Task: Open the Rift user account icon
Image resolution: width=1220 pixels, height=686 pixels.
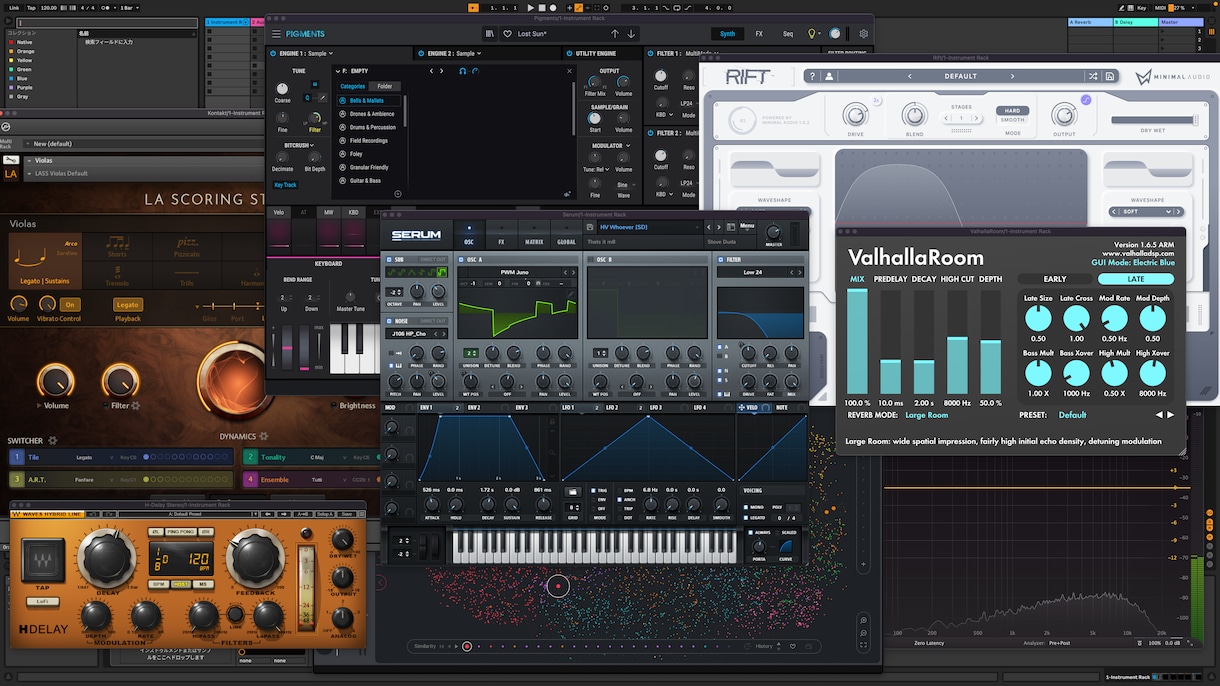Action: click(x=829, y=76)
